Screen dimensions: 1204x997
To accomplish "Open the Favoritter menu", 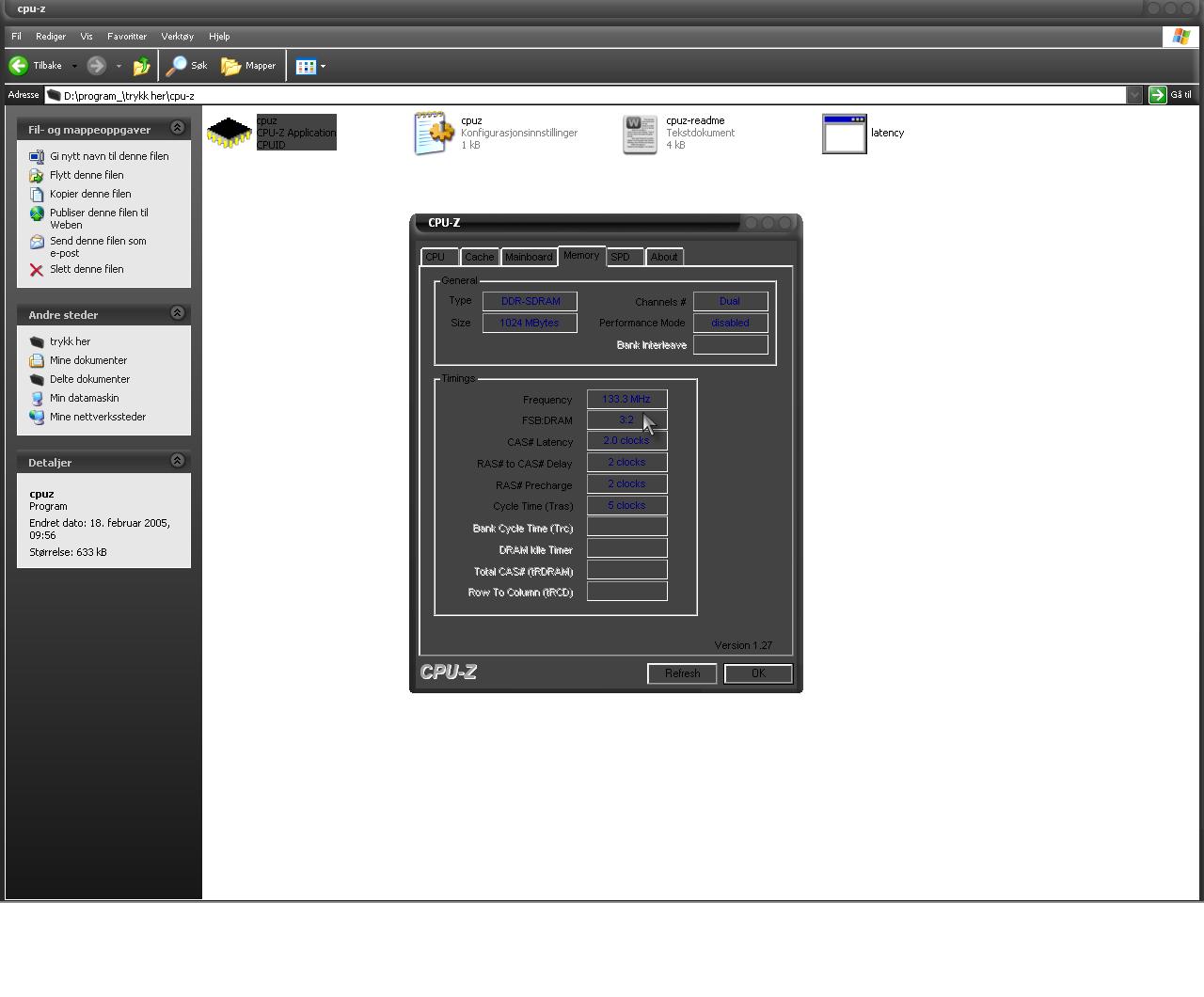I will coord(127,37).
